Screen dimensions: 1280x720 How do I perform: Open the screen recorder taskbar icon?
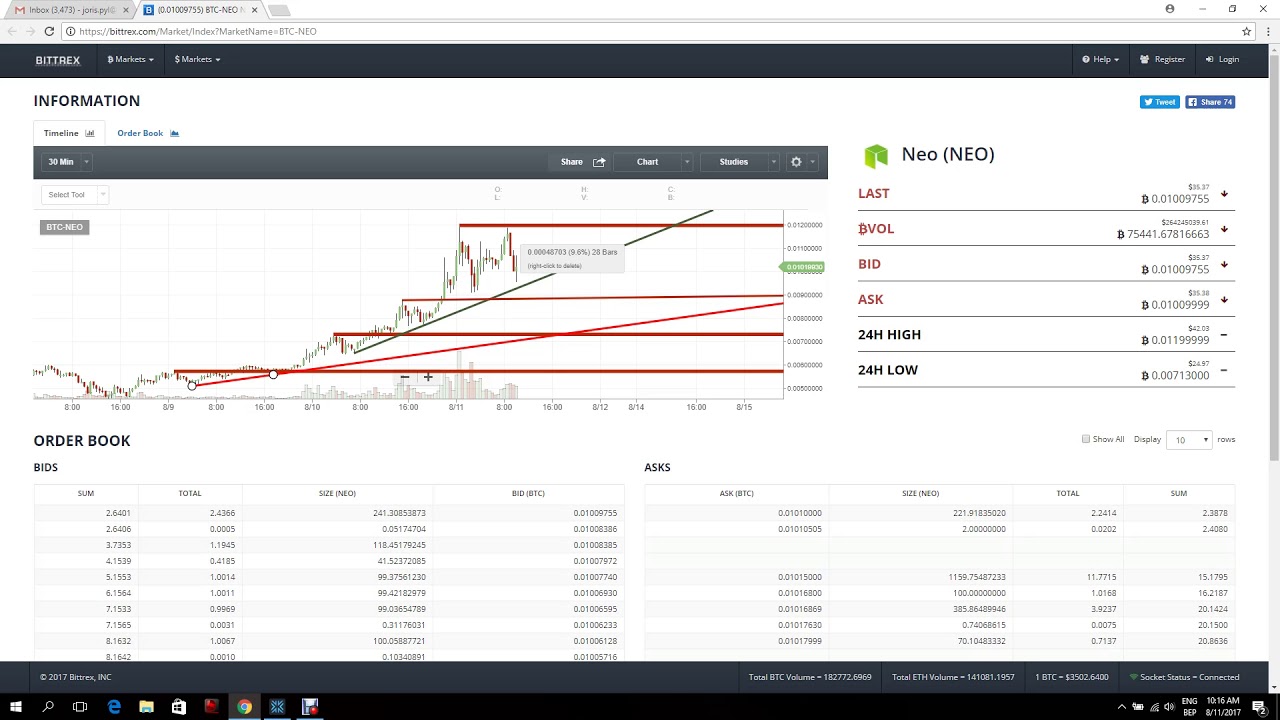click(310, 707)
